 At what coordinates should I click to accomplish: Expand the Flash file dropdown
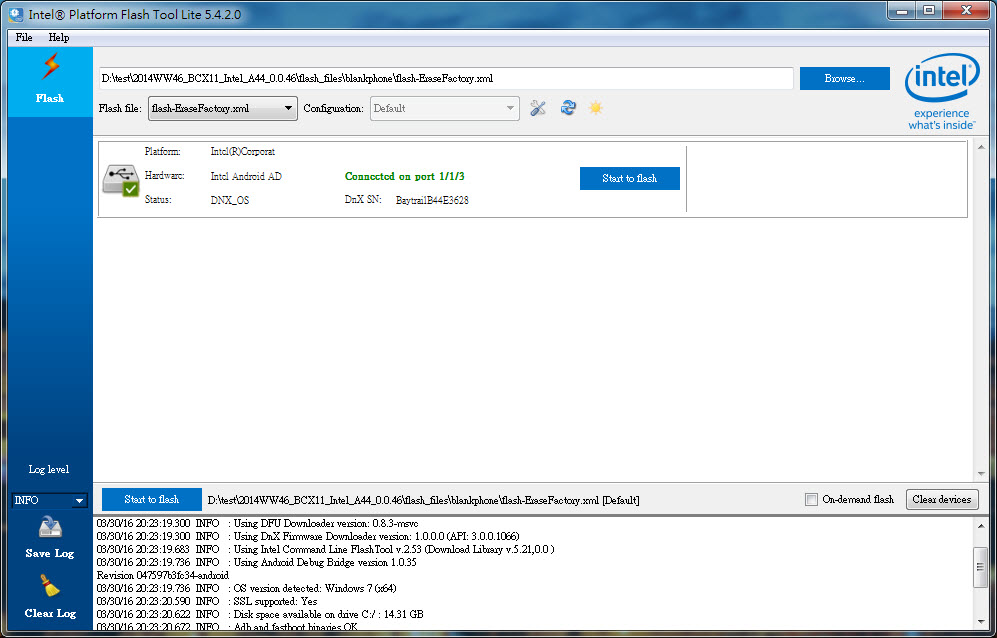pos(288,108)
